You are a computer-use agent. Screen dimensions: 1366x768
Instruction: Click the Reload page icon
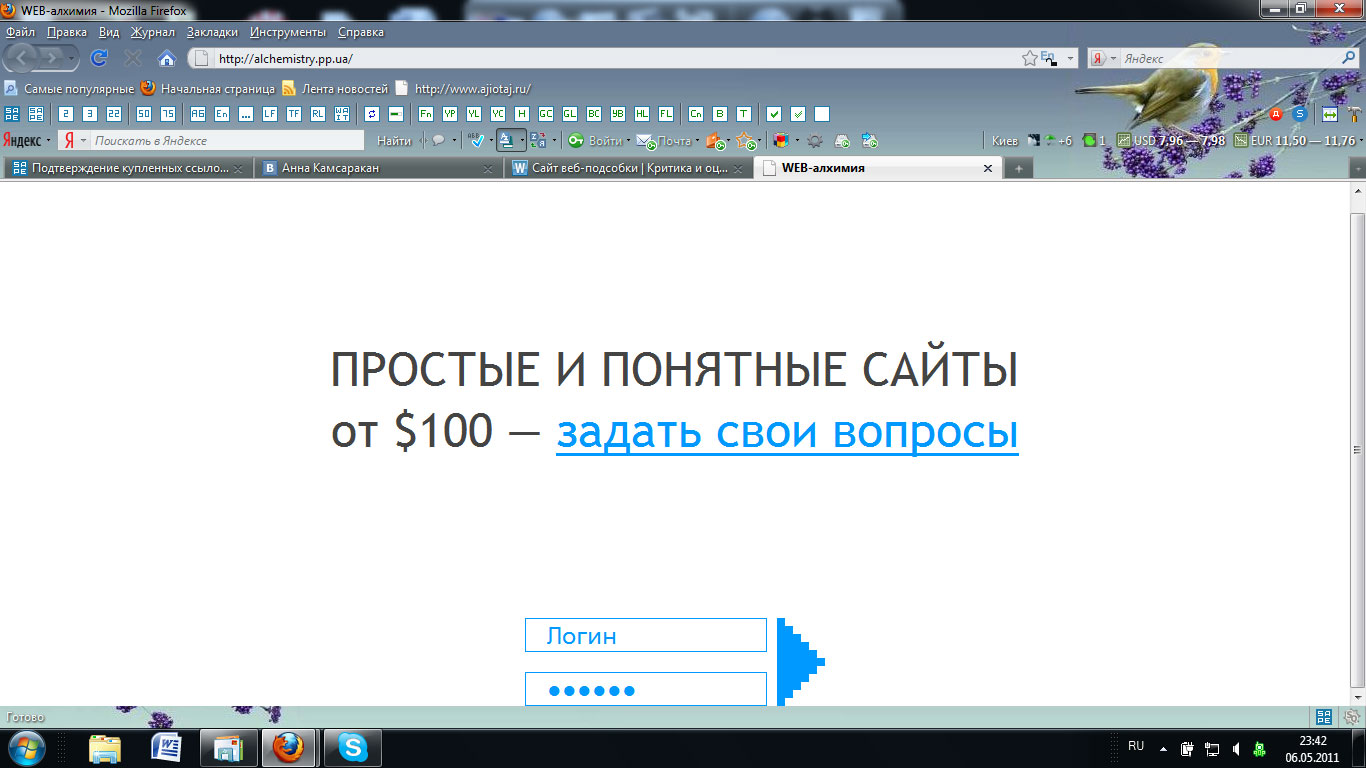click(x=99, y=58)
